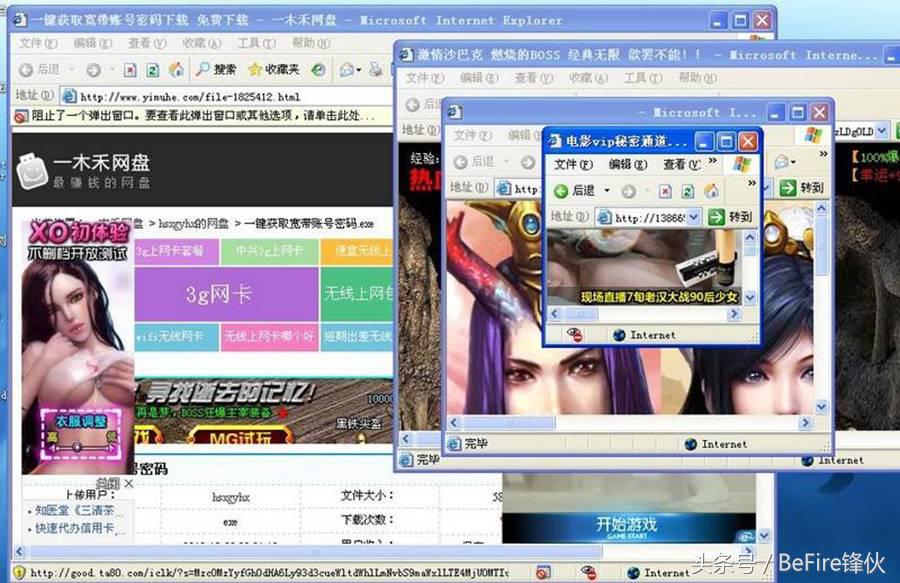900x583 pixels.
Task: Click horizontal scrollbar thumb in middle Microsoft window
Action: [509, 423]
